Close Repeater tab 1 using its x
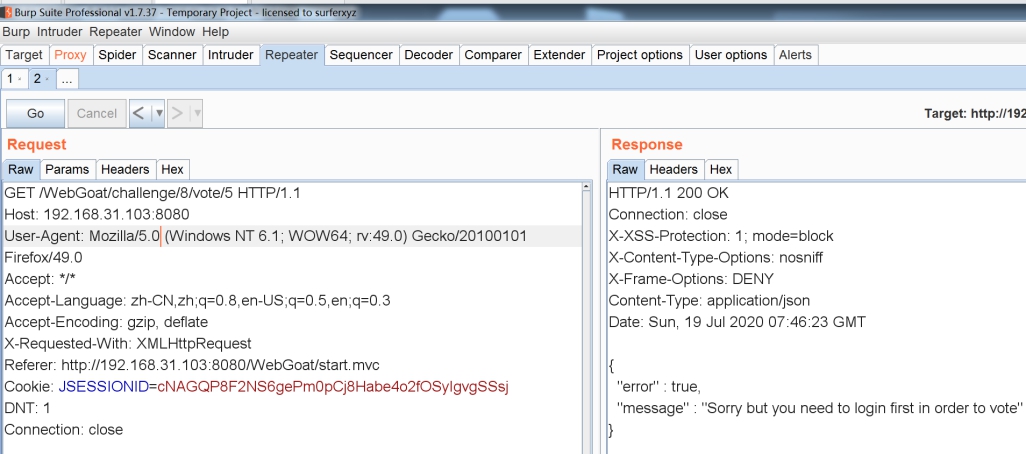Screen dimensions: 1026x454 20,80
